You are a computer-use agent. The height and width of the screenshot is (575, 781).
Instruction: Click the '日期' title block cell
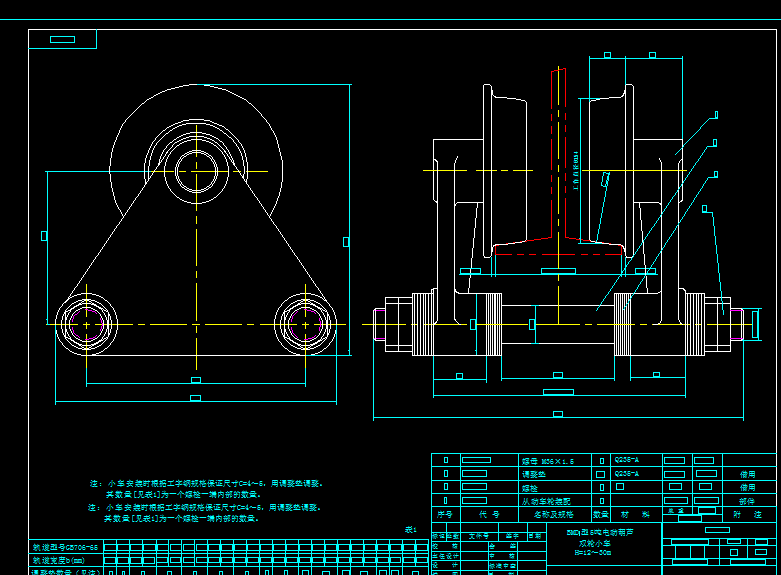pos(535,536)
